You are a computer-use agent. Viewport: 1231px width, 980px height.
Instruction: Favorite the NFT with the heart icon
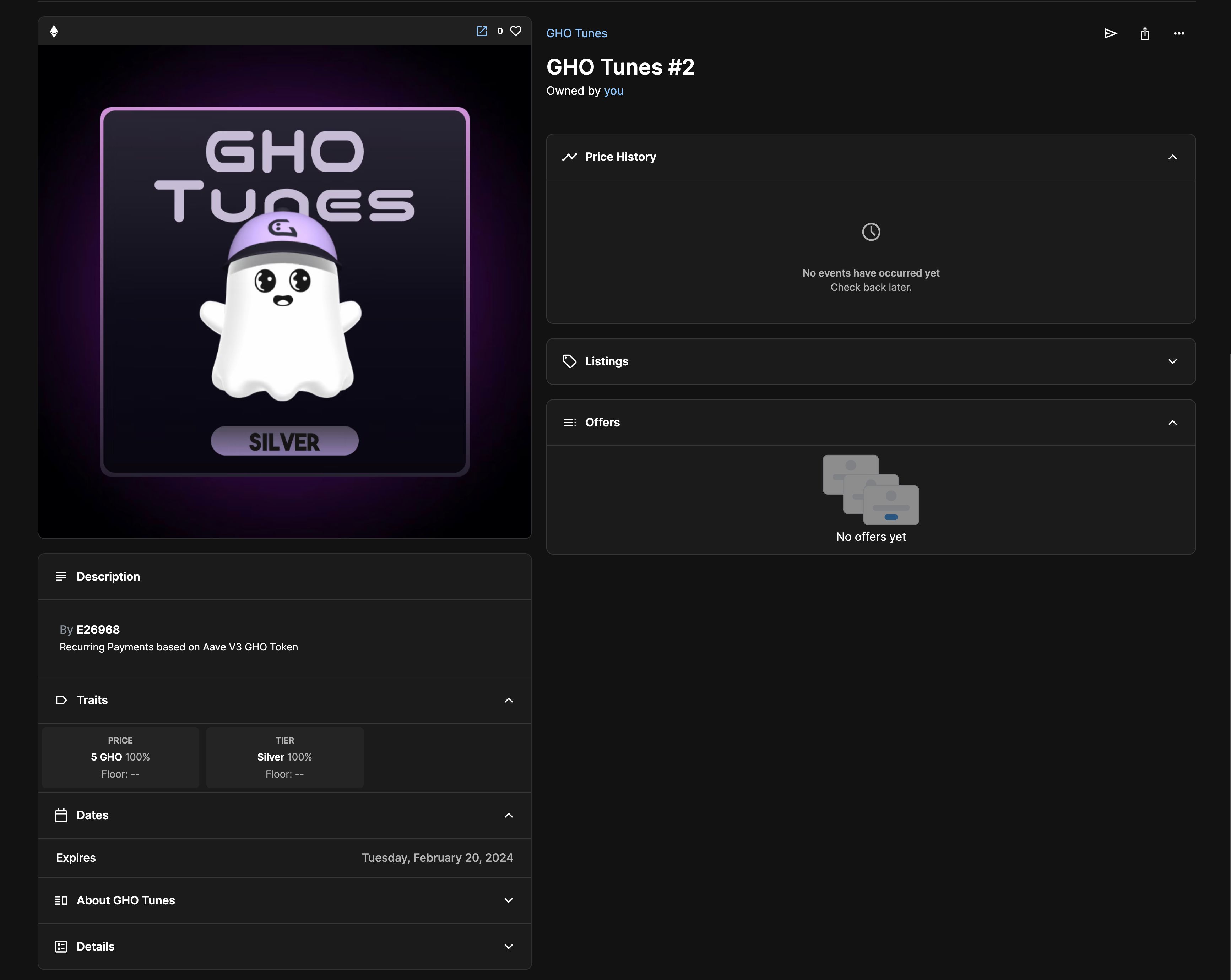tap(516, 31)
